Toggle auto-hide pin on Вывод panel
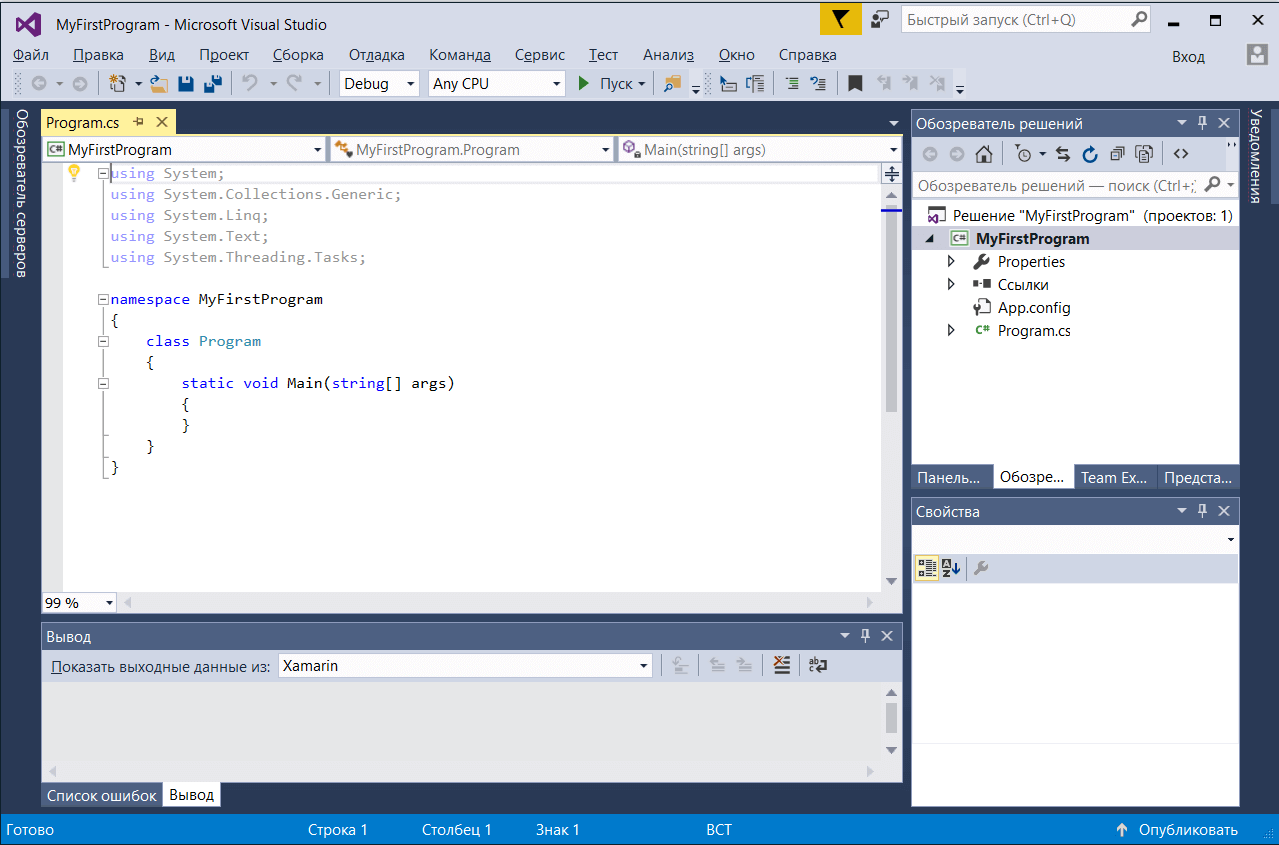This screenshot has height=845, width=1279. click(866, 636)
